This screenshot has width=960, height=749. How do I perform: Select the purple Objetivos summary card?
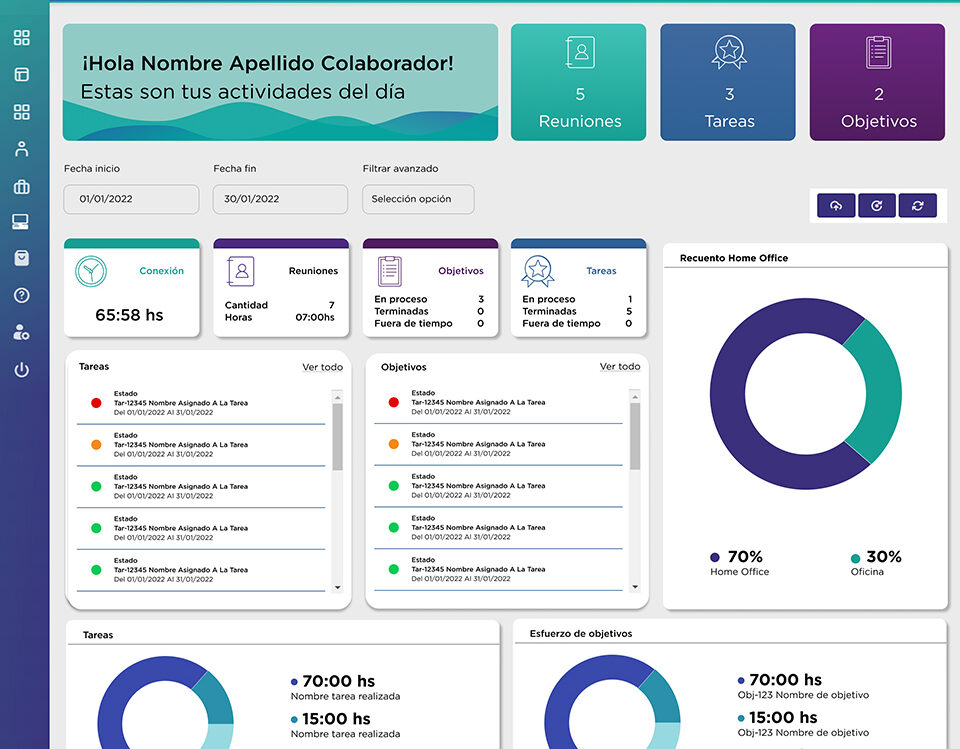(878, 82)
